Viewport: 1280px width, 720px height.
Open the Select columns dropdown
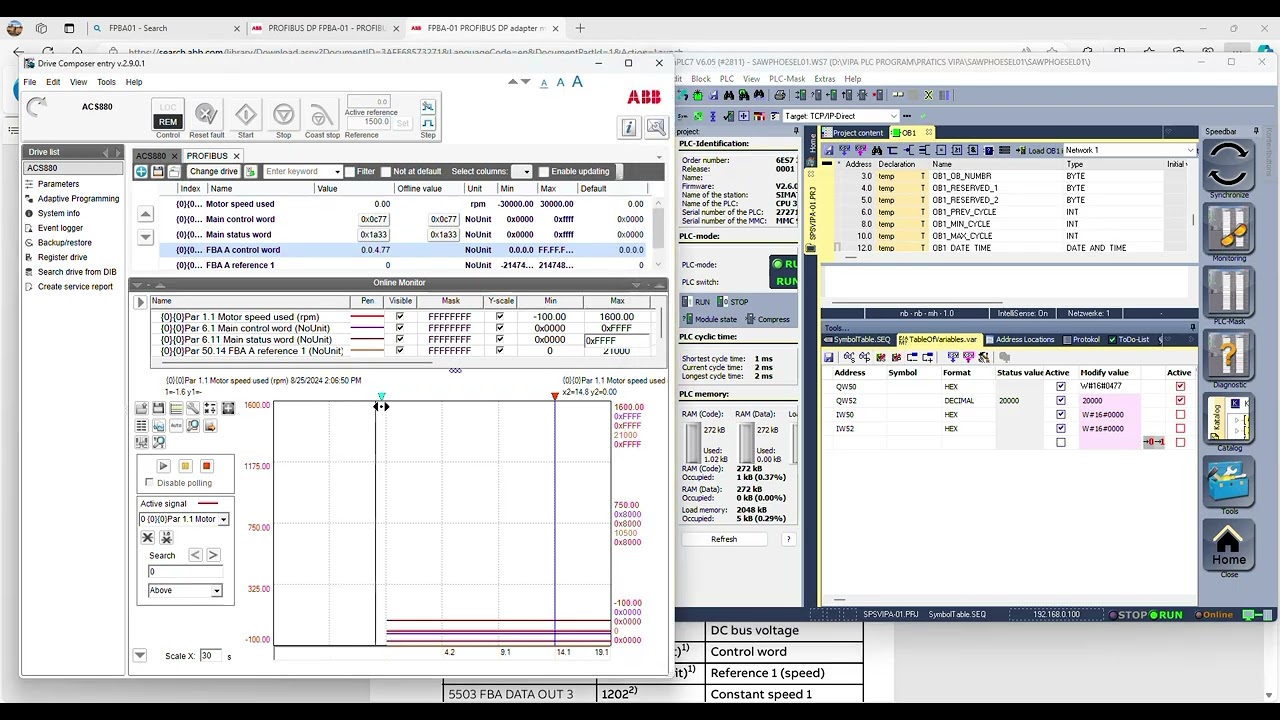(521, 172)
